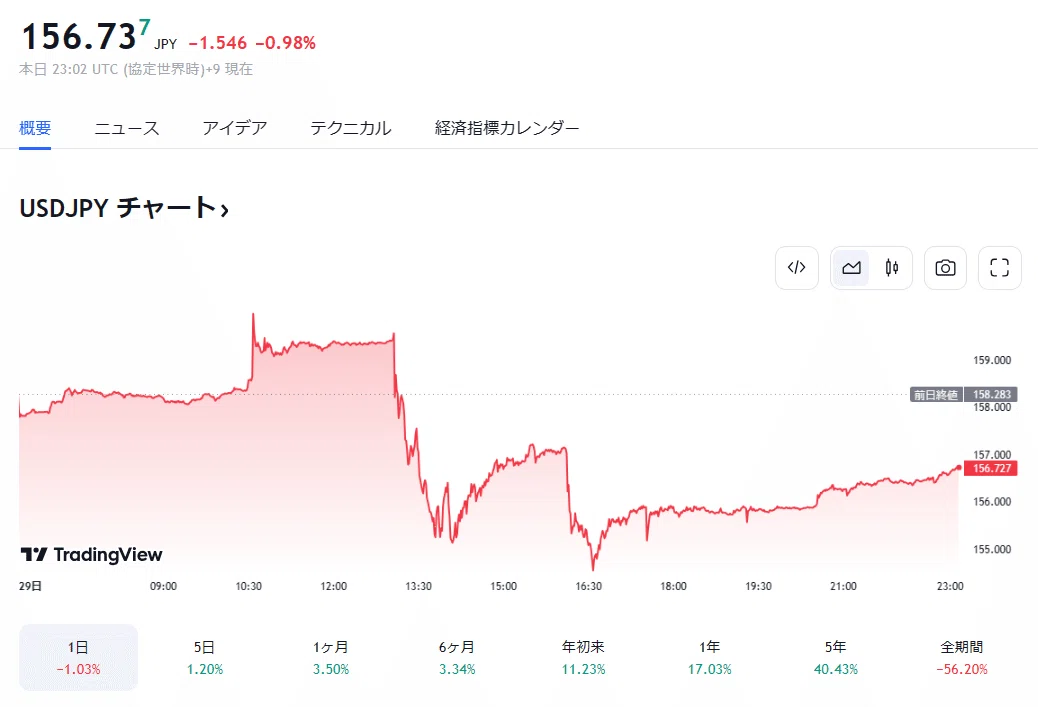Viewport: 1038px width, 707px height.
Task: Open the アイデア tab
Action: [x=234, y=128]
